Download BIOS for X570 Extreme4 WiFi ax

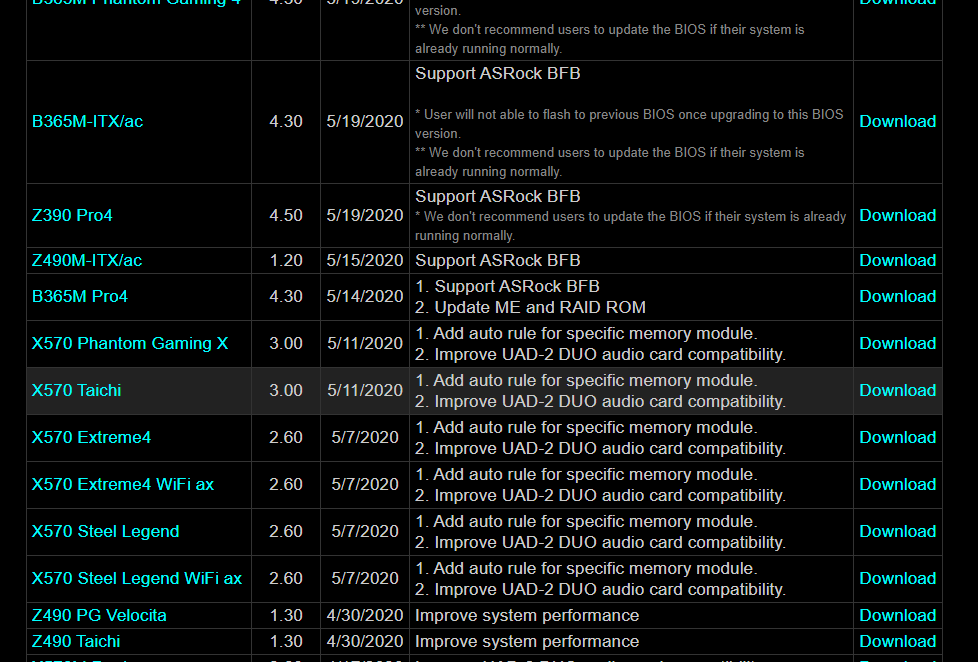[x=898, y=484]
